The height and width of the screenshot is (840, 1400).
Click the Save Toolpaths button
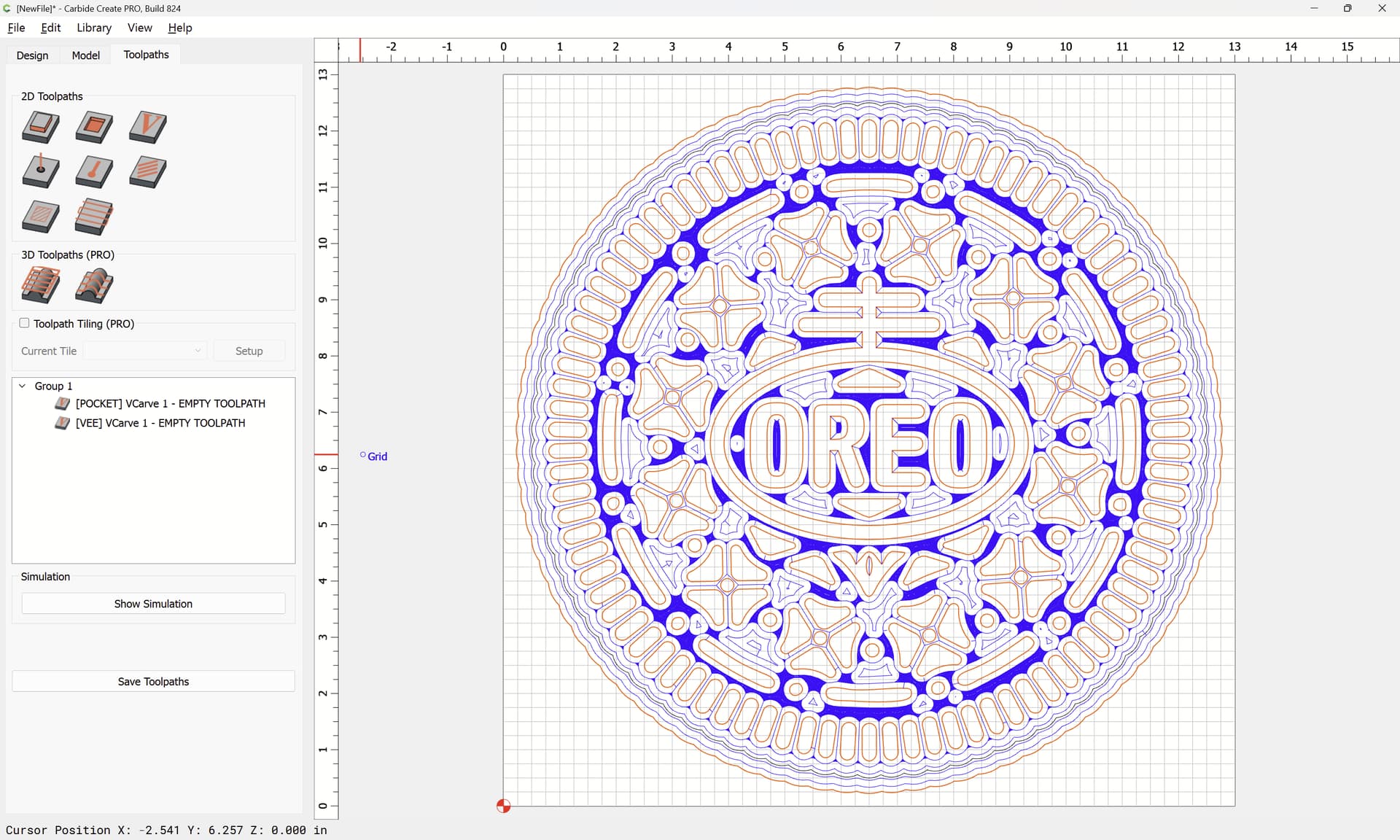tap(153, 681)
